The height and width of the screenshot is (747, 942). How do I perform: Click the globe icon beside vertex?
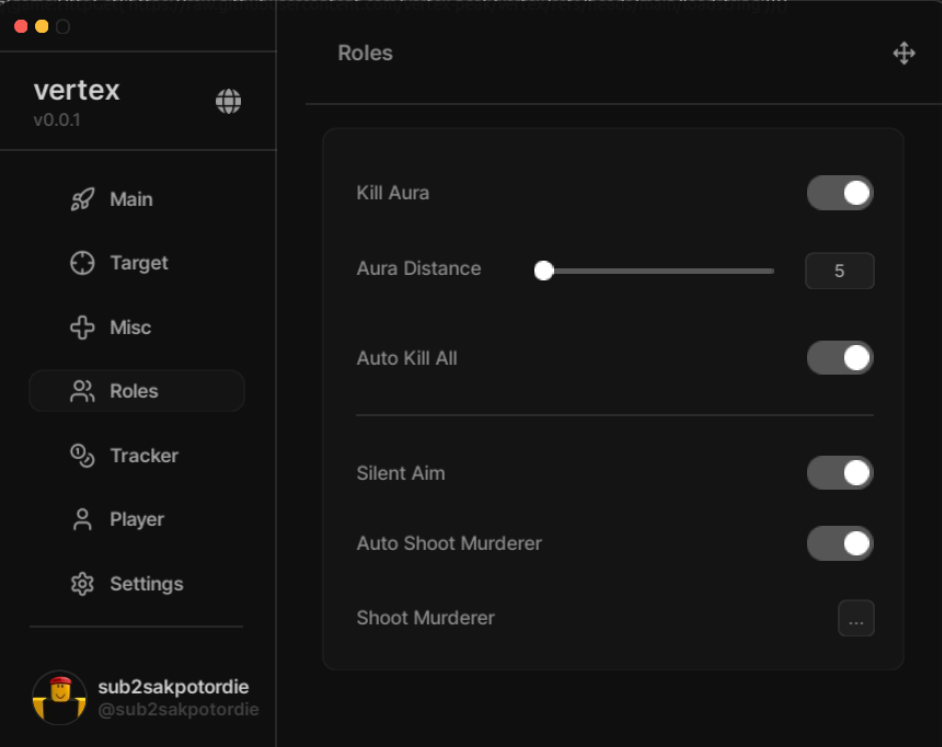[228, 101]
